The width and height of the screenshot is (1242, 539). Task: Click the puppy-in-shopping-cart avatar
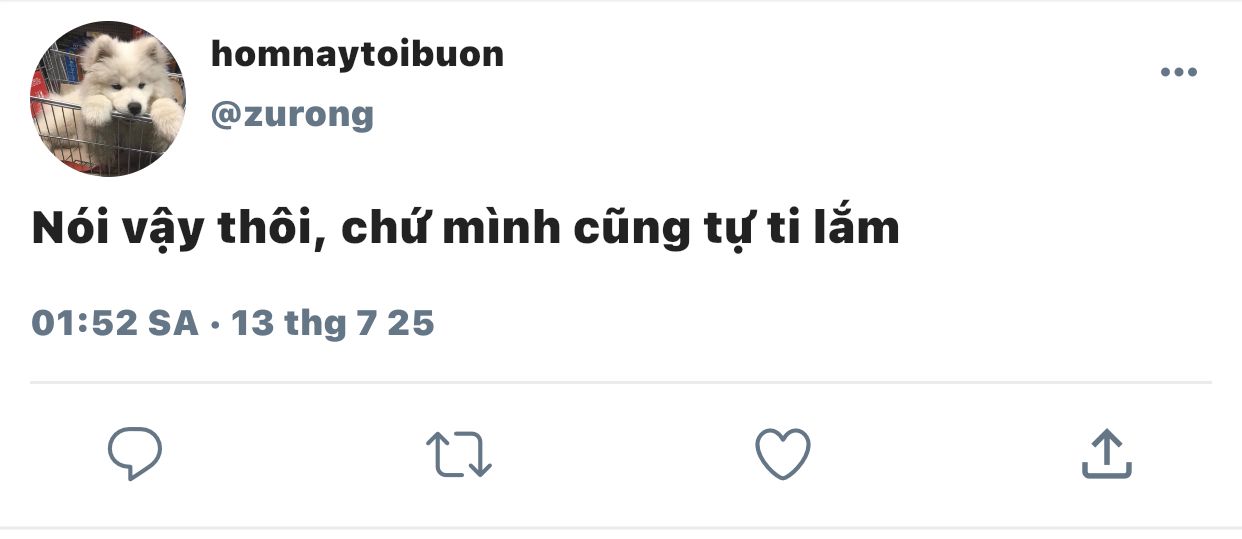(x=108, y=98)
